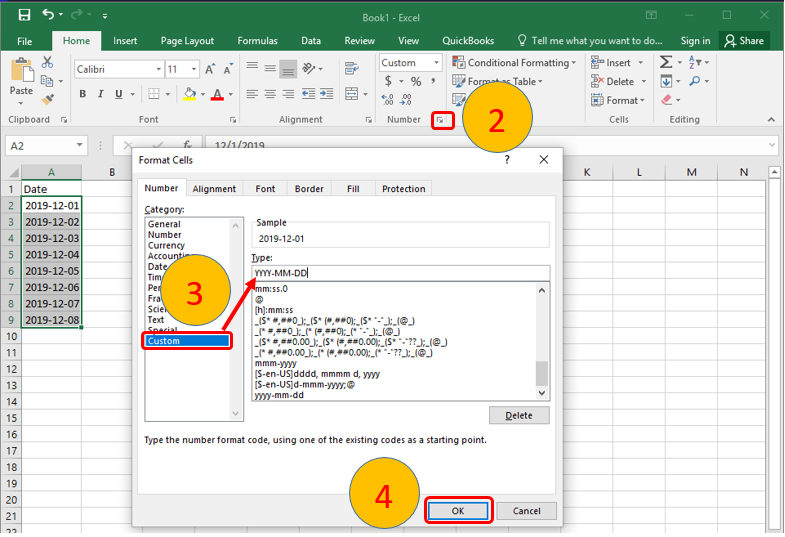Click the AutoSum sigma icon
The width and height of the screenshot is (785, 537).
pos(666,62)
